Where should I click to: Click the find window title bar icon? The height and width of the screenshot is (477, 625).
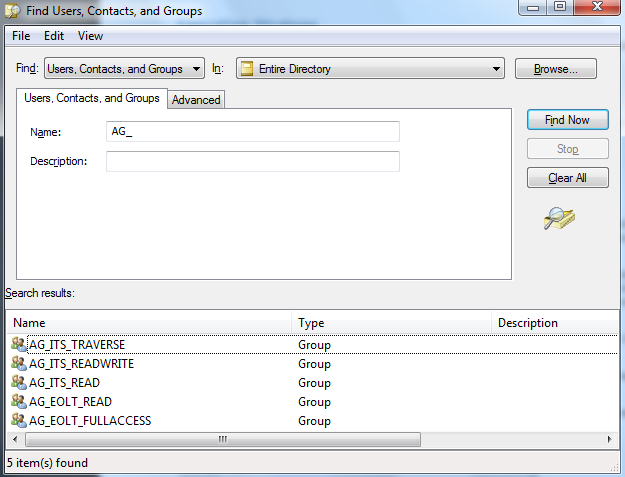pyautogui.click(x=12, y=11)
